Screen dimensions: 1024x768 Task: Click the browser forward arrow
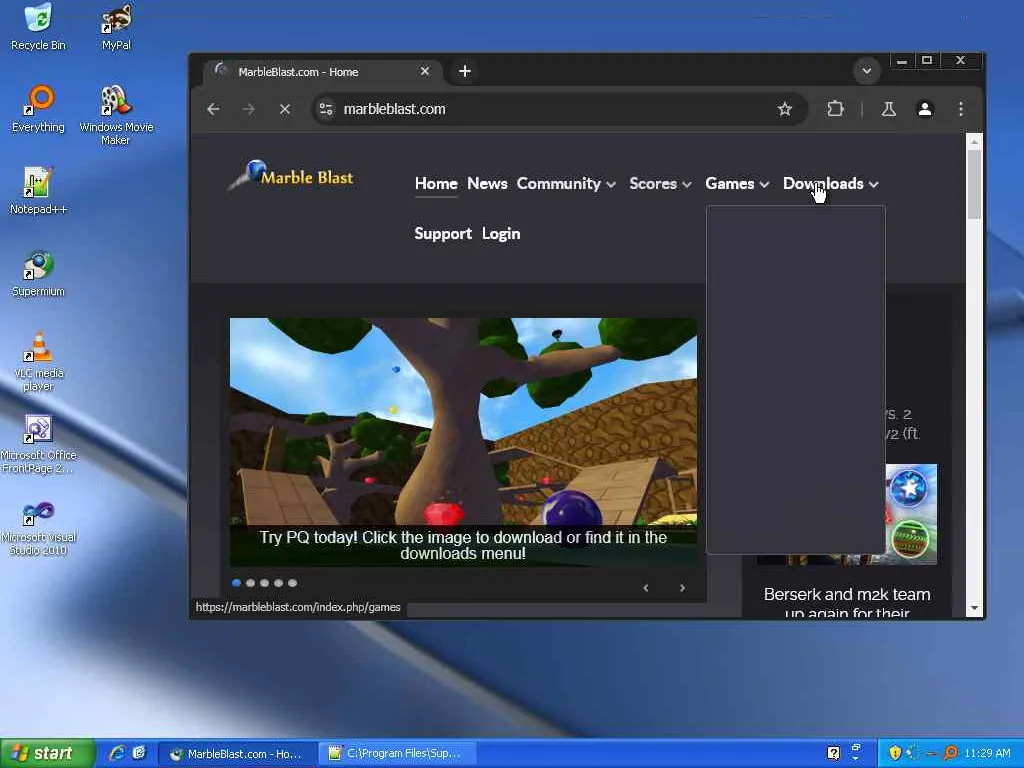pos(249,109)
